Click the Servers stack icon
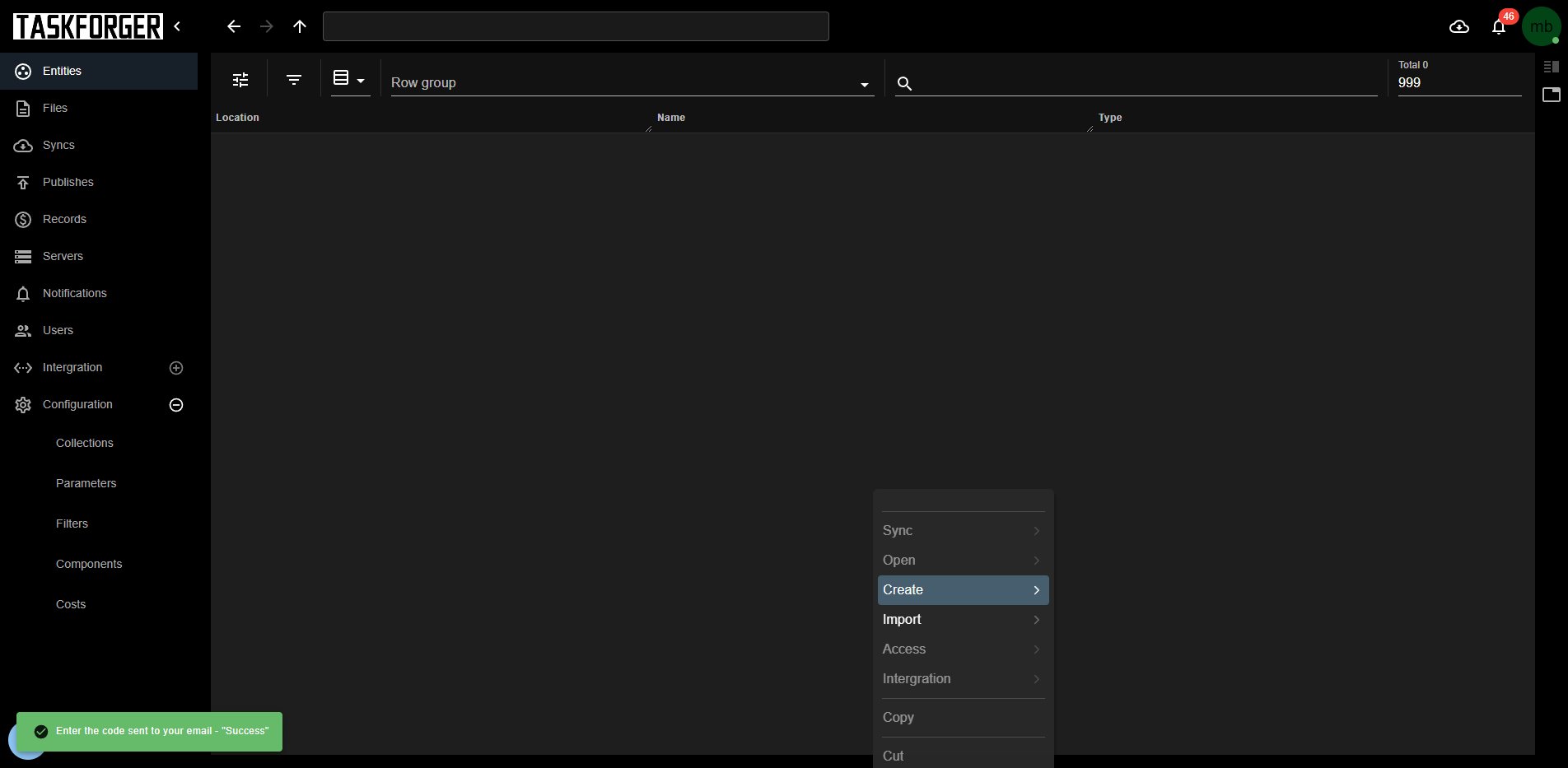Screen dimensions: 1568x768 tap(23, 257)
